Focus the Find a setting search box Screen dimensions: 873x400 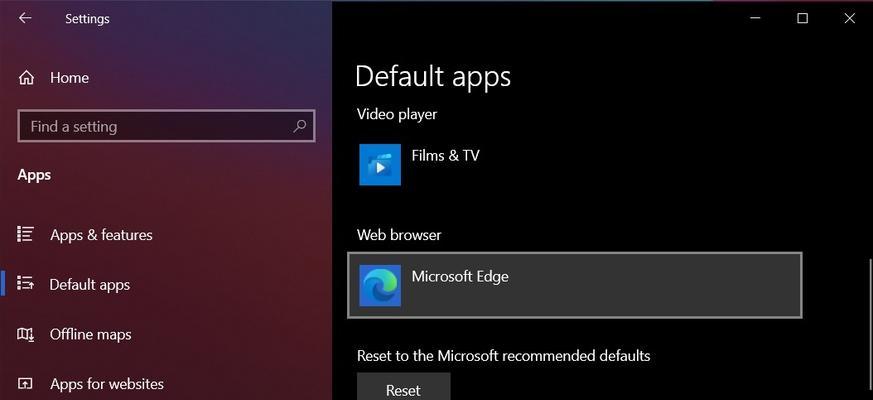166,126
